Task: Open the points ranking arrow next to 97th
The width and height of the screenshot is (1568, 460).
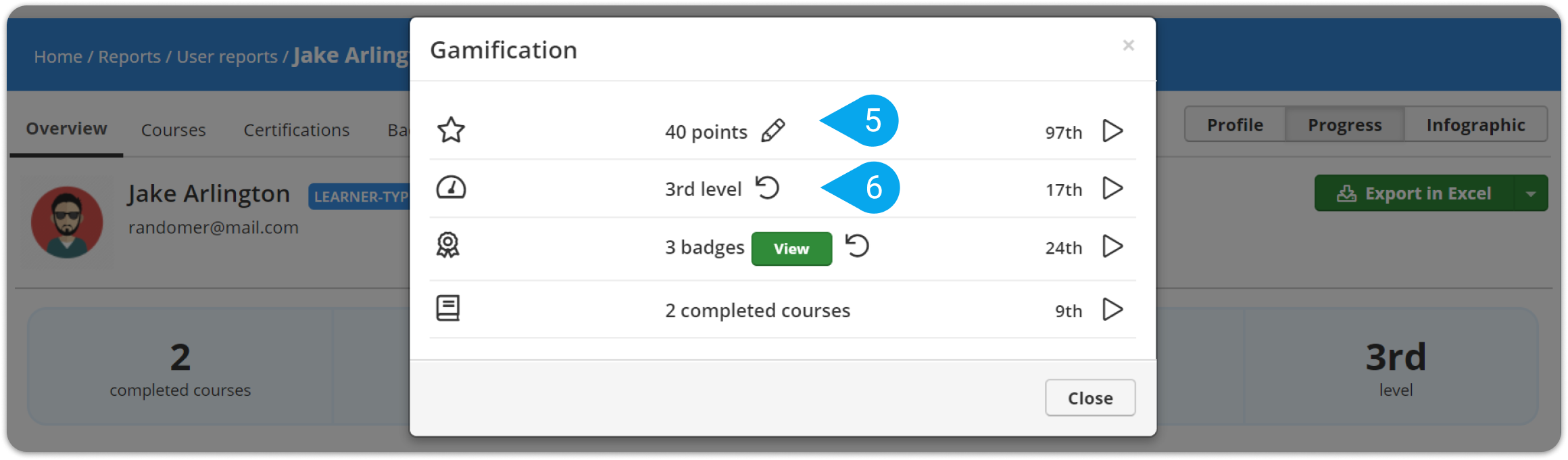Action: [1112, 131]
